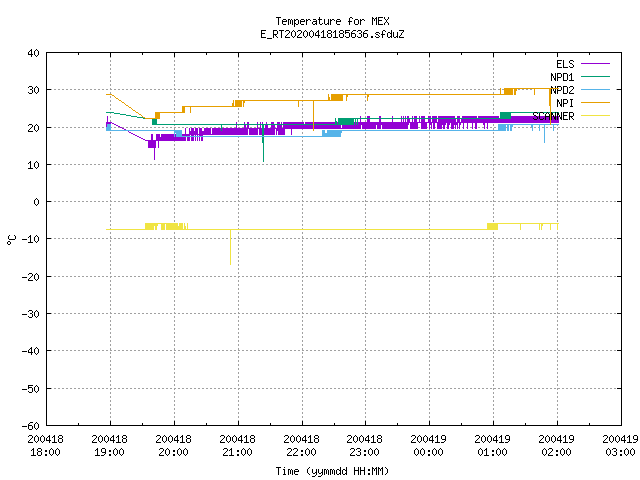
Task: Click the green NPD1 downward spike after 21:00
Action: tap(263, 145)
